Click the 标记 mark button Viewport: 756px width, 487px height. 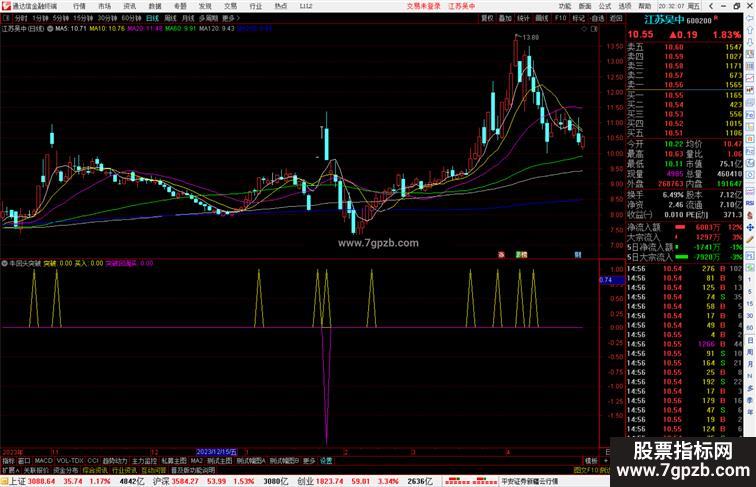578,18
